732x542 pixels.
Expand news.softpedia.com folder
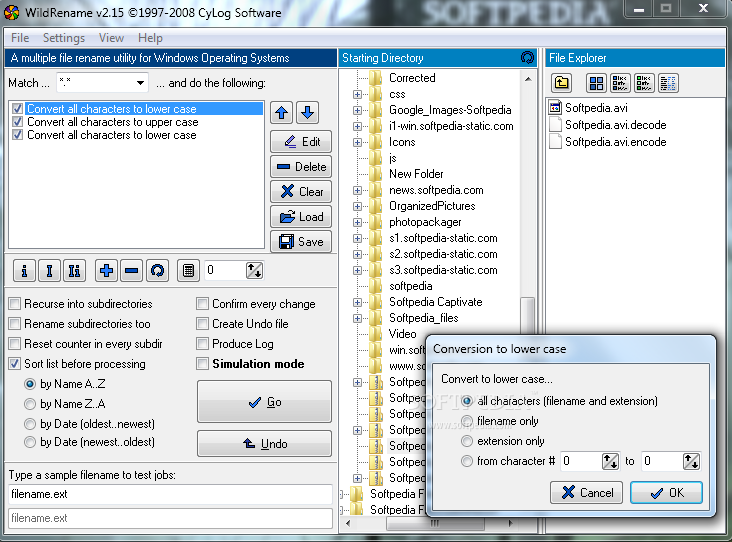pos(357,190)
